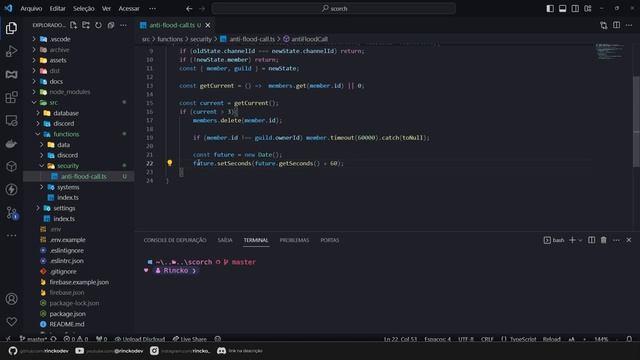Screen dimensions: 640x360
Task: Open the Editar menu
Action: coord(58,9)
